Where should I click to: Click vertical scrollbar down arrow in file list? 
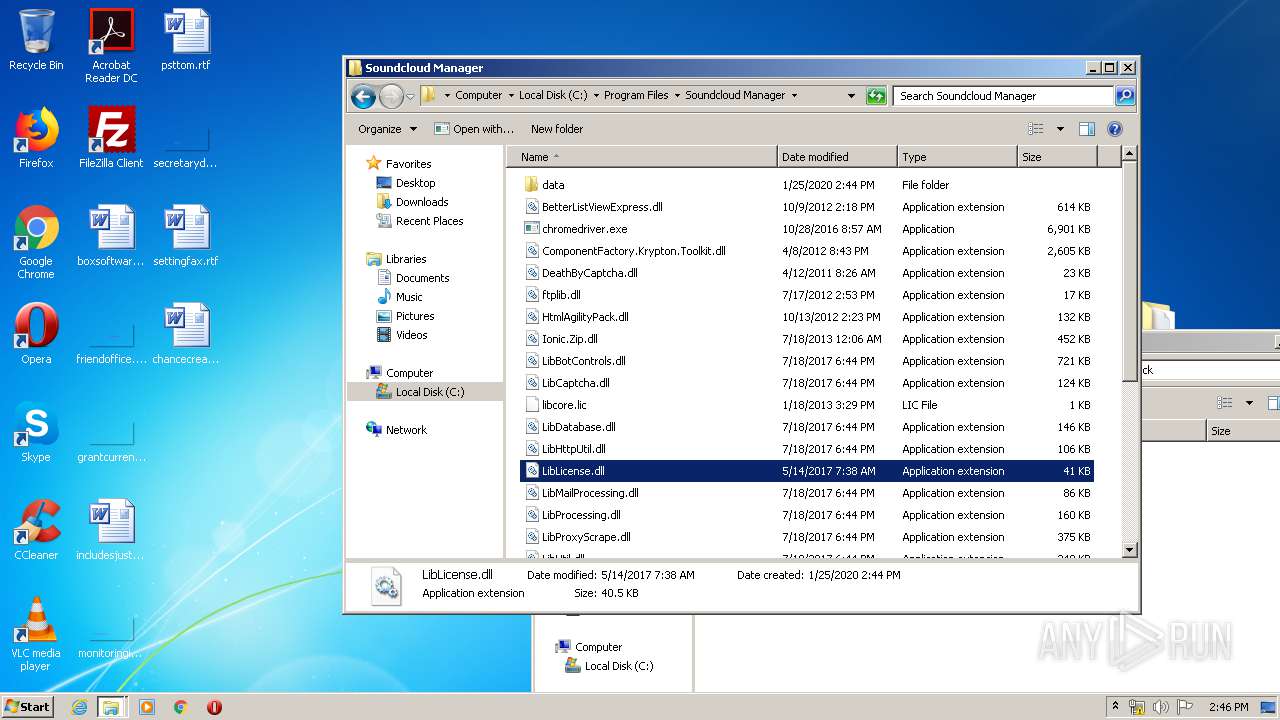tap(1129, 549)
